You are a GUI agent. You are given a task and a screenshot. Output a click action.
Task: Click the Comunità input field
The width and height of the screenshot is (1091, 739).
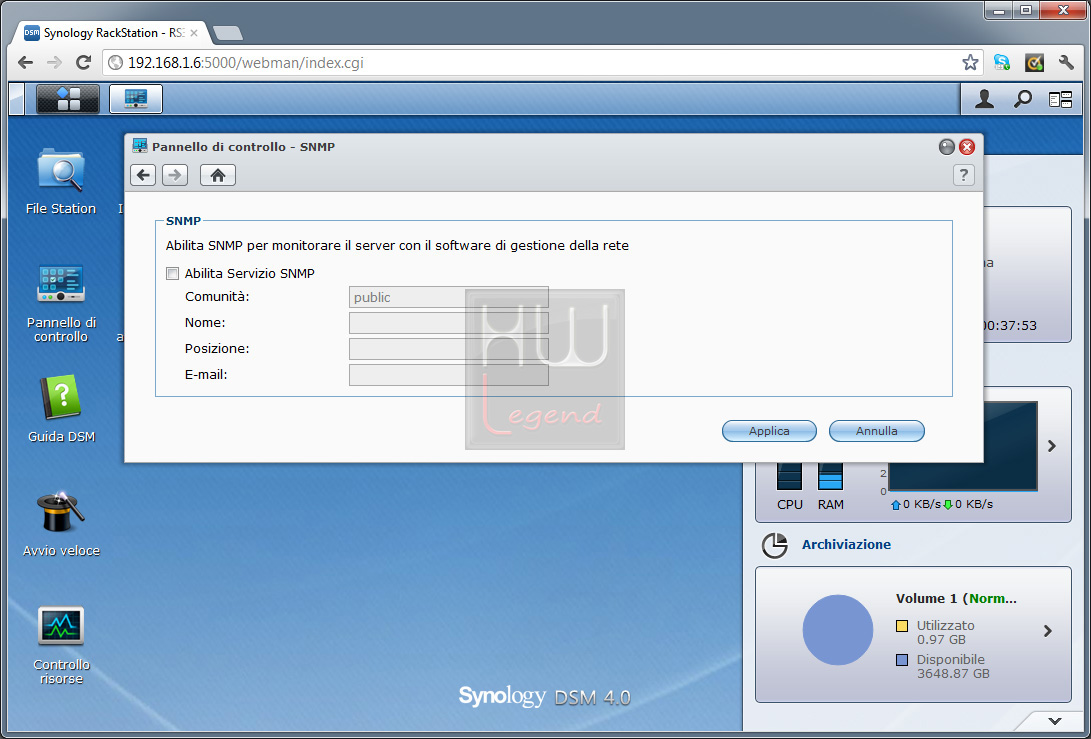(449, 297)
